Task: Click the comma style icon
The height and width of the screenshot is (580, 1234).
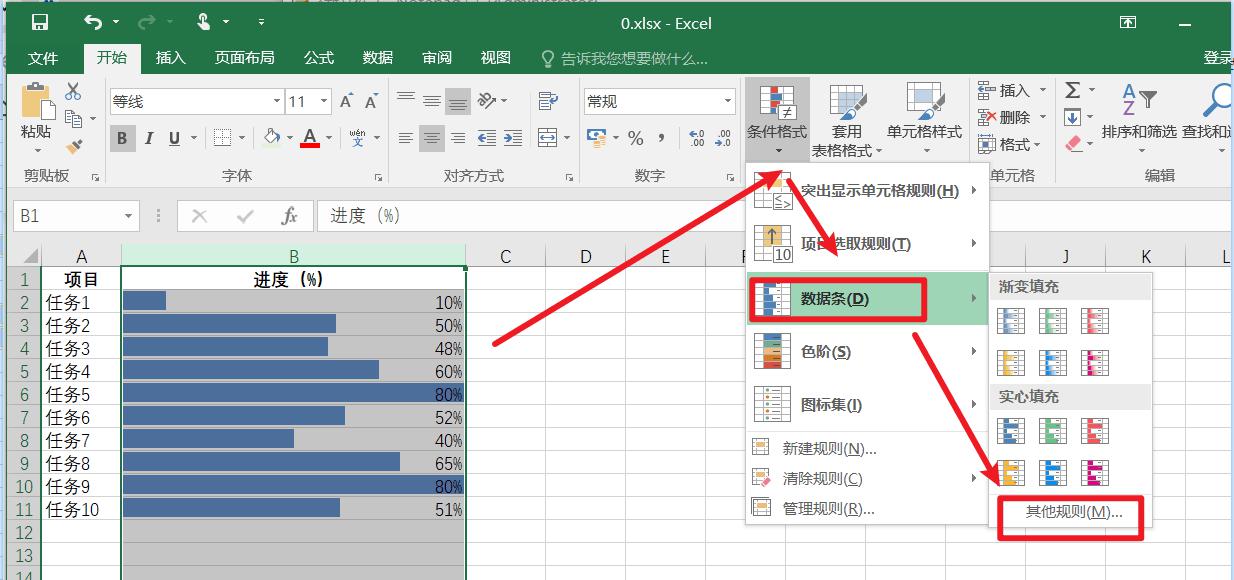Action: point(663,138)
